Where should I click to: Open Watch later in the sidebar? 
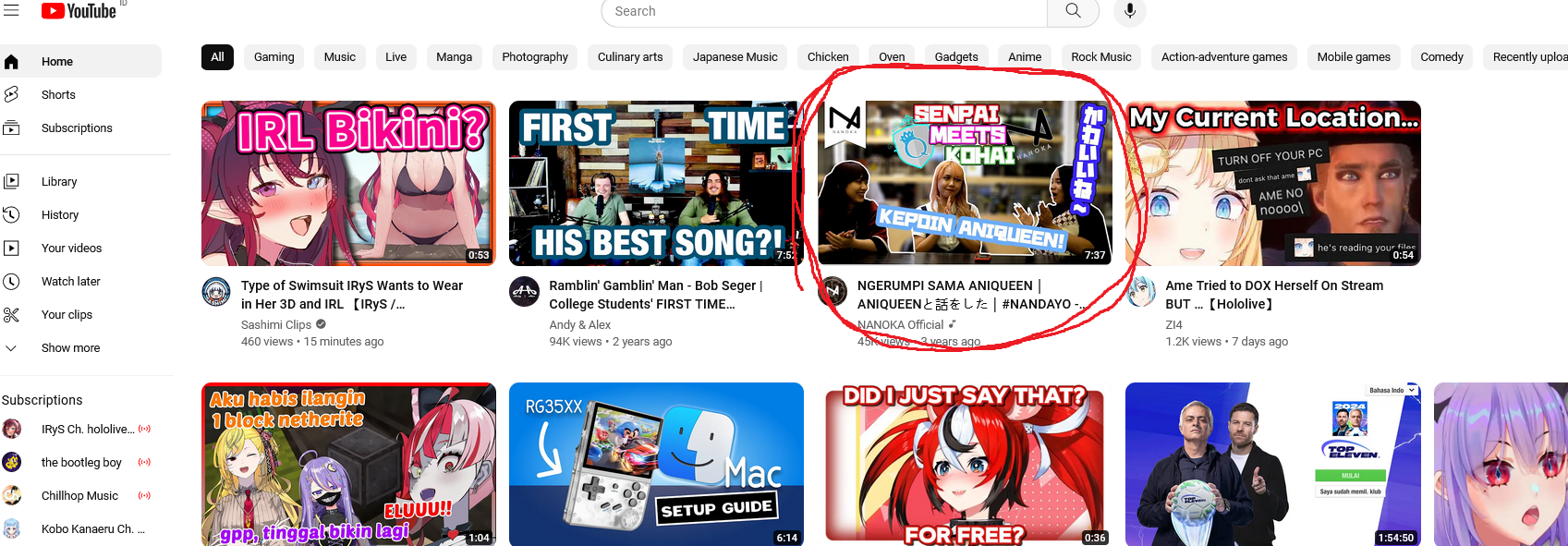(x=80, y=282)
